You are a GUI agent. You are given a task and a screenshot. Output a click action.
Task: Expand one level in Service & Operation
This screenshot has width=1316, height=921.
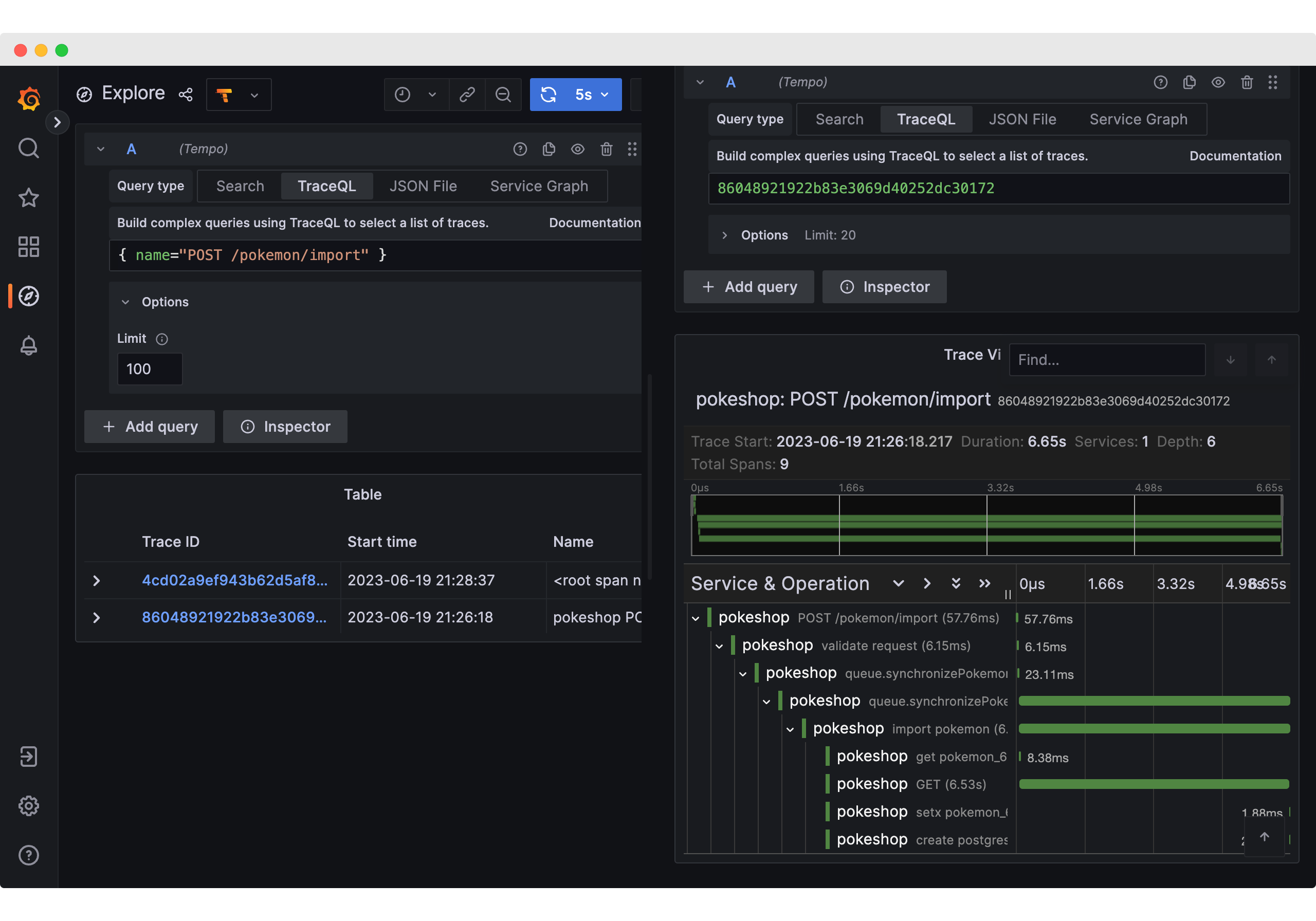[898, 583]
